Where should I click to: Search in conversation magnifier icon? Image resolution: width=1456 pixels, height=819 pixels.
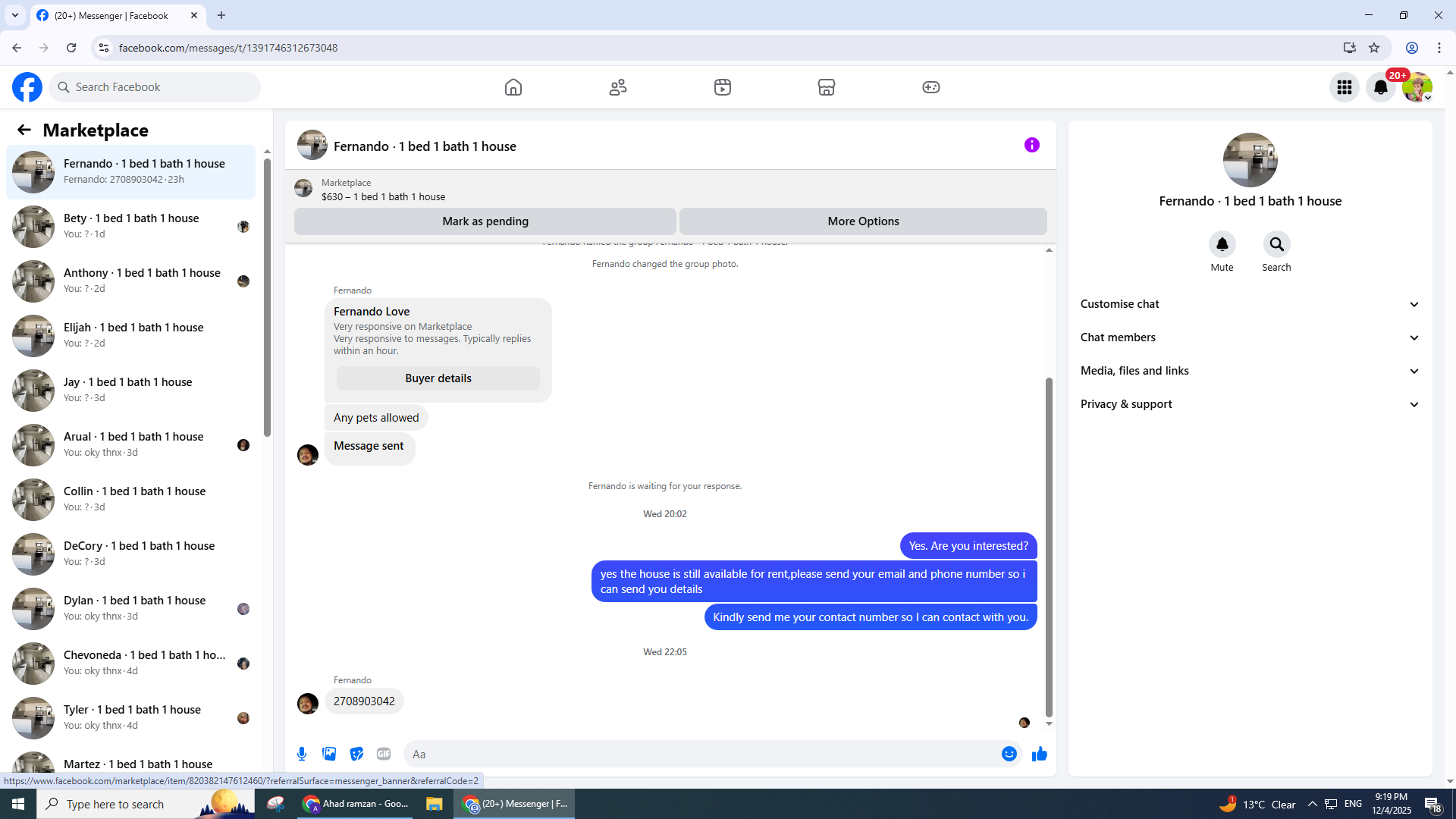coord(1276,244)
